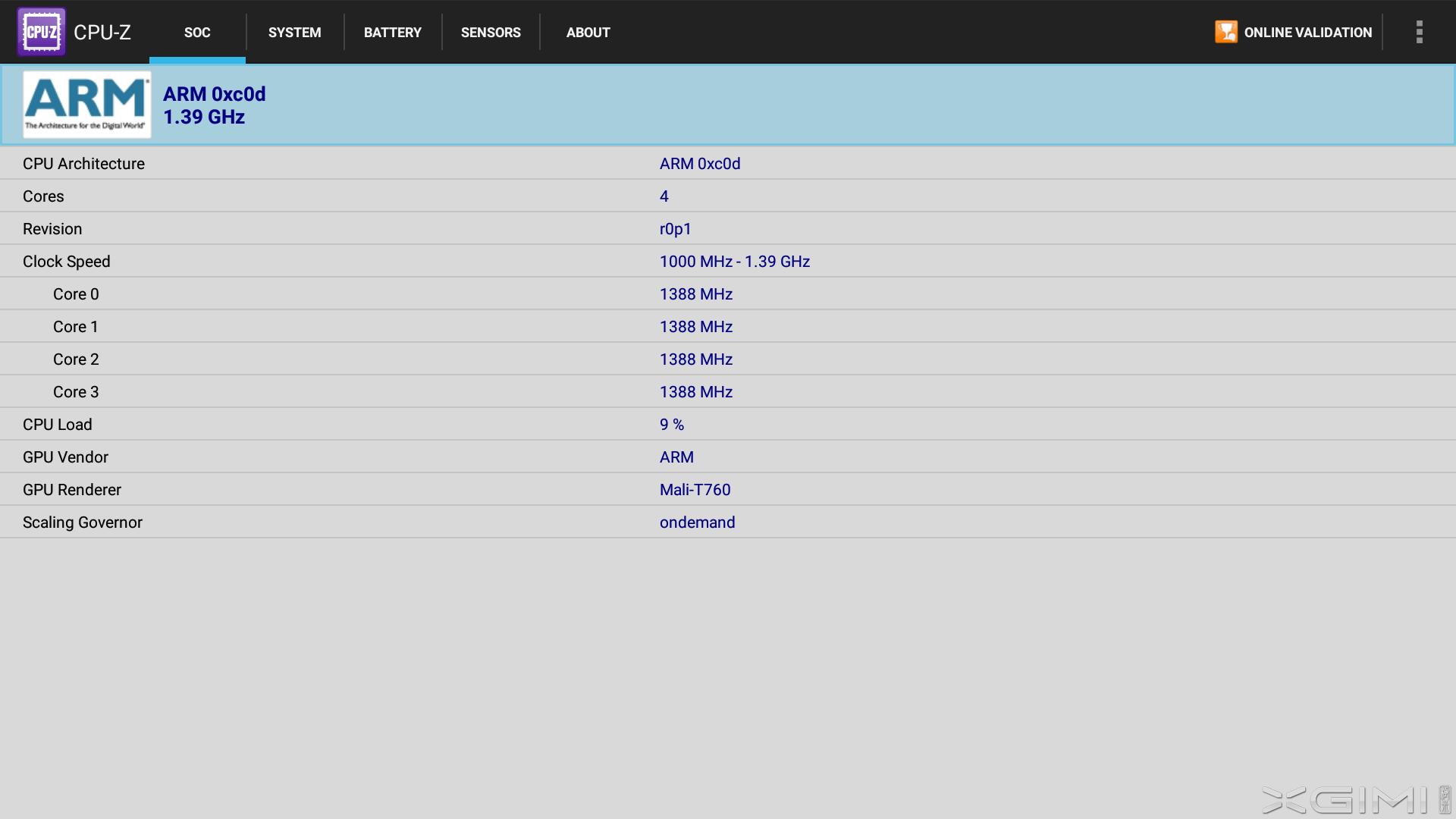Select the CPU Architecture row
The width and height of the screenshot is (1456, 819).
[x=728, y=164]
